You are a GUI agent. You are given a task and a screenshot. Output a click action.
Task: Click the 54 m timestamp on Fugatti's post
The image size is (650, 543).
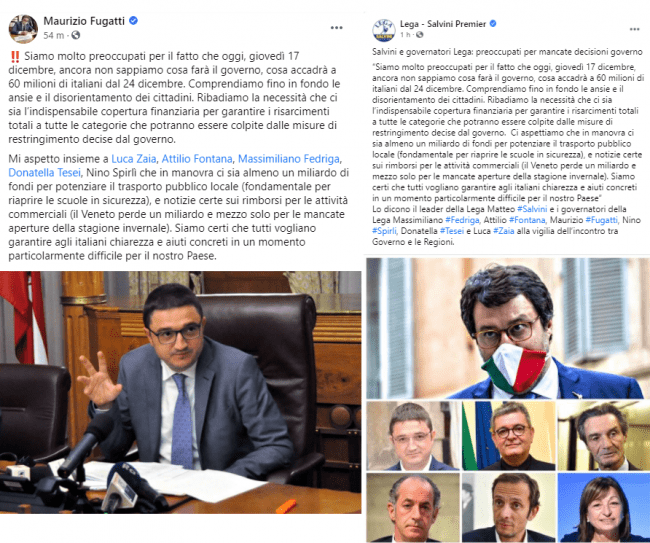coord(54,35)
